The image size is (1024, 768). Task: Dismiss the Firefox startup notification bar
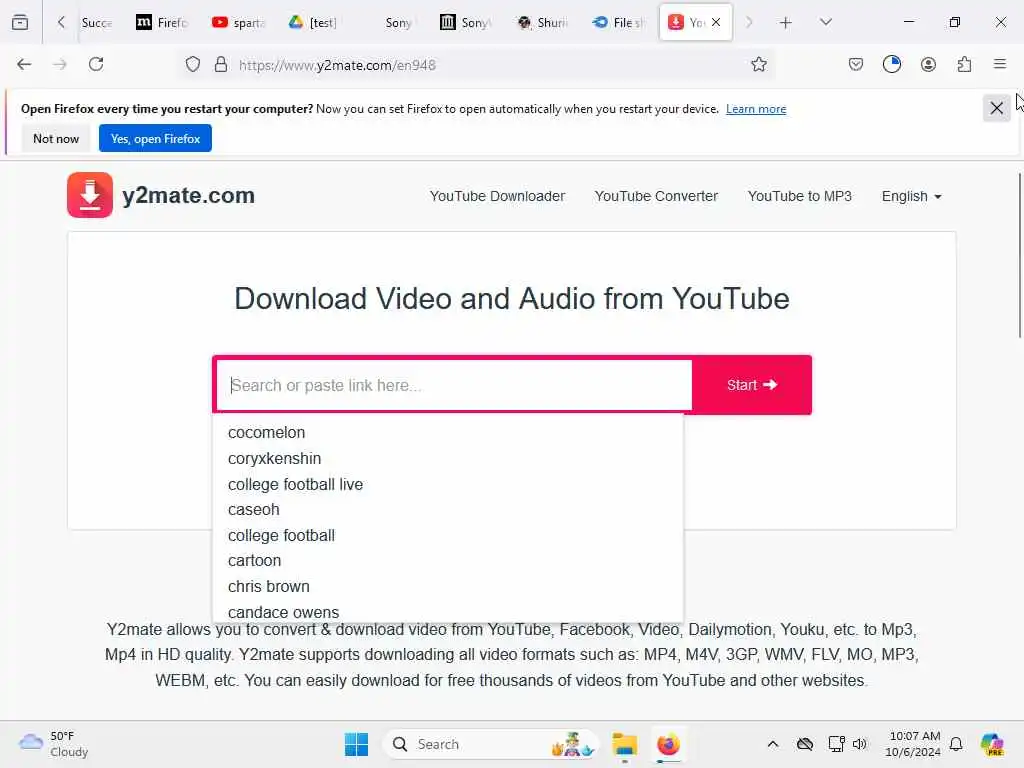click(997, 108)
